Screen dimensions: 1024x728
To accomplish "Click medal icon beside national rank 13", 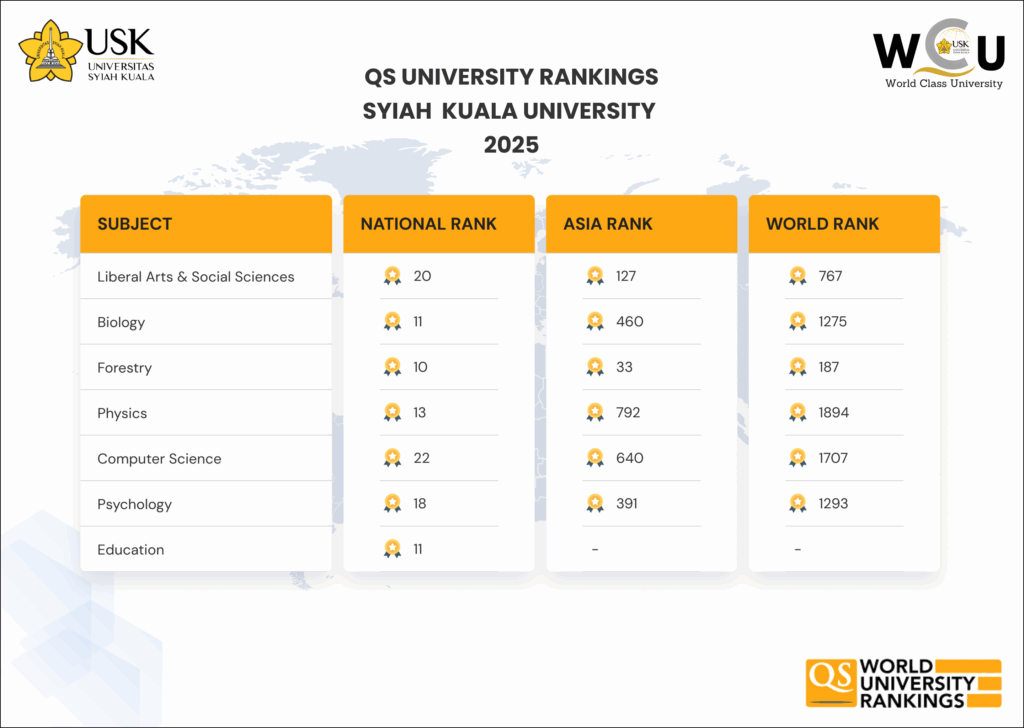I will 392,413.
